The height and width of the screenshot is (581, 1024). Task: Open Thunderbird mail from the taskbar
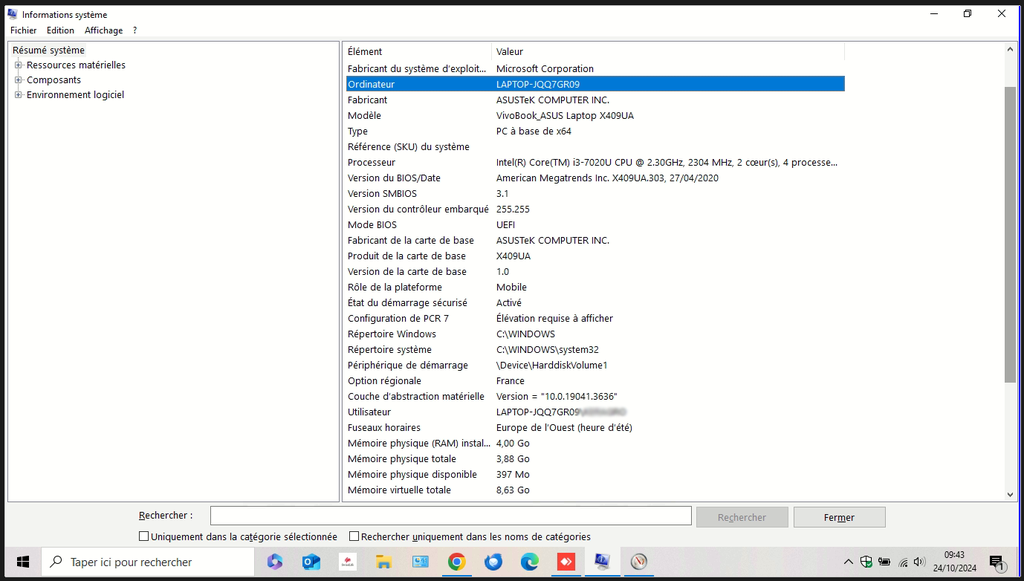click(493, 561)
